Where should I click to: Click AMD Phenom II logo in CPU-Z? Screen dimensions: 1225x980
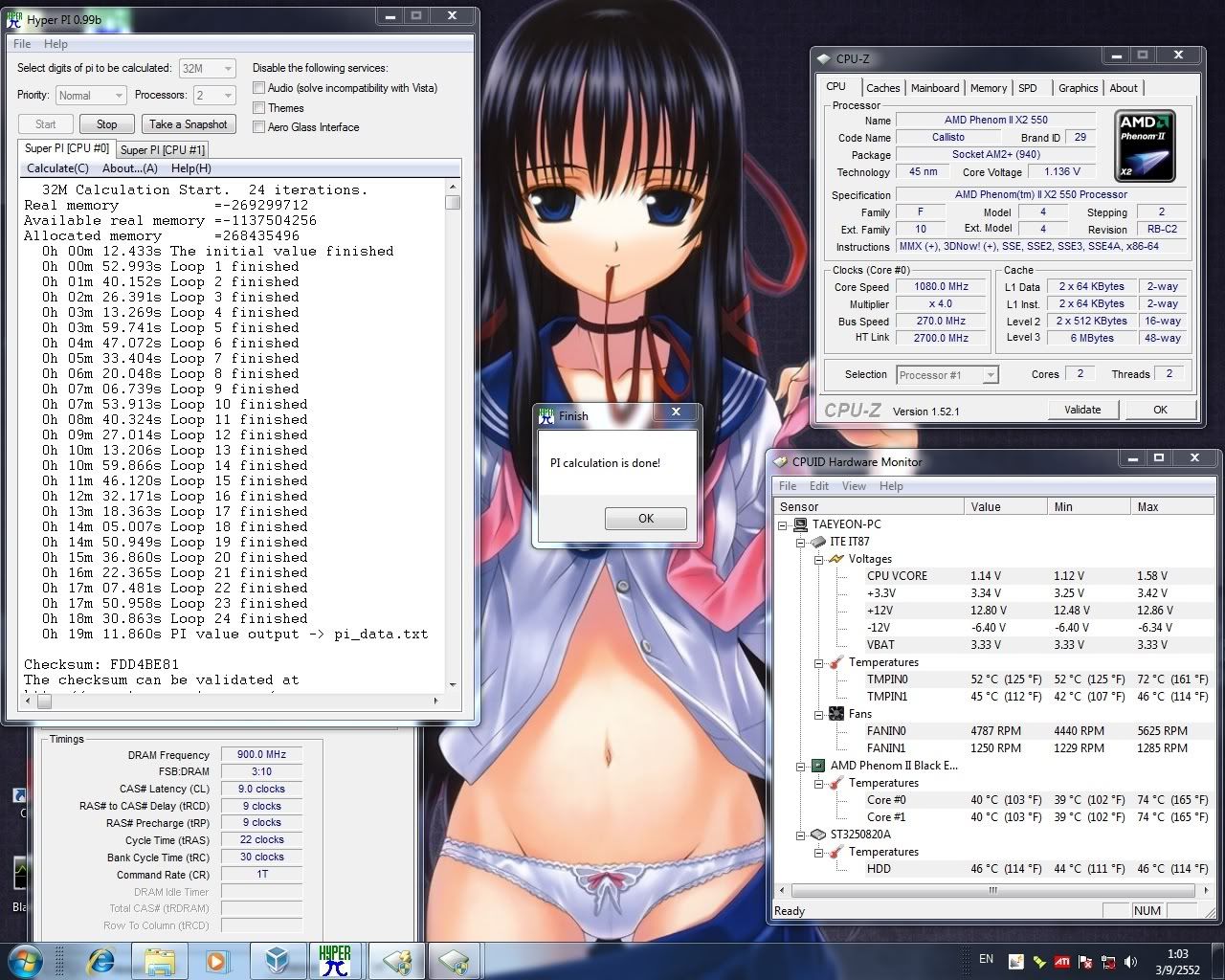(x=1146, y=145)
